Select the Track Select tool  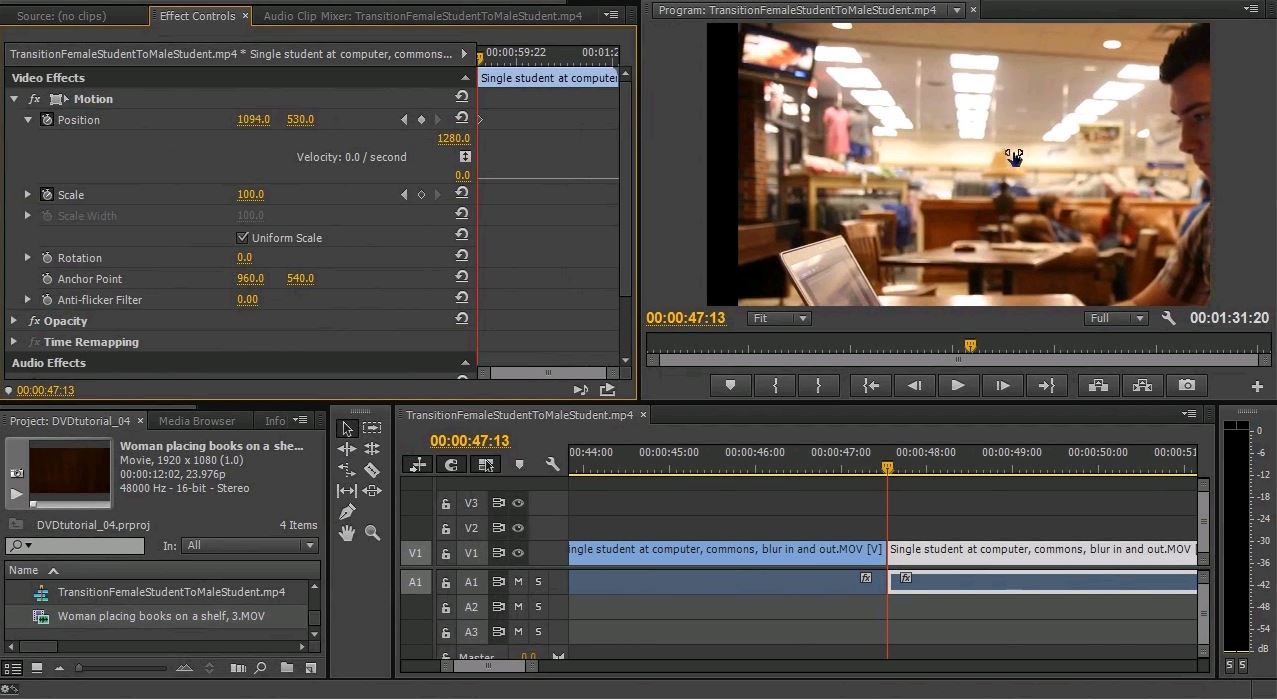[372, 428]
